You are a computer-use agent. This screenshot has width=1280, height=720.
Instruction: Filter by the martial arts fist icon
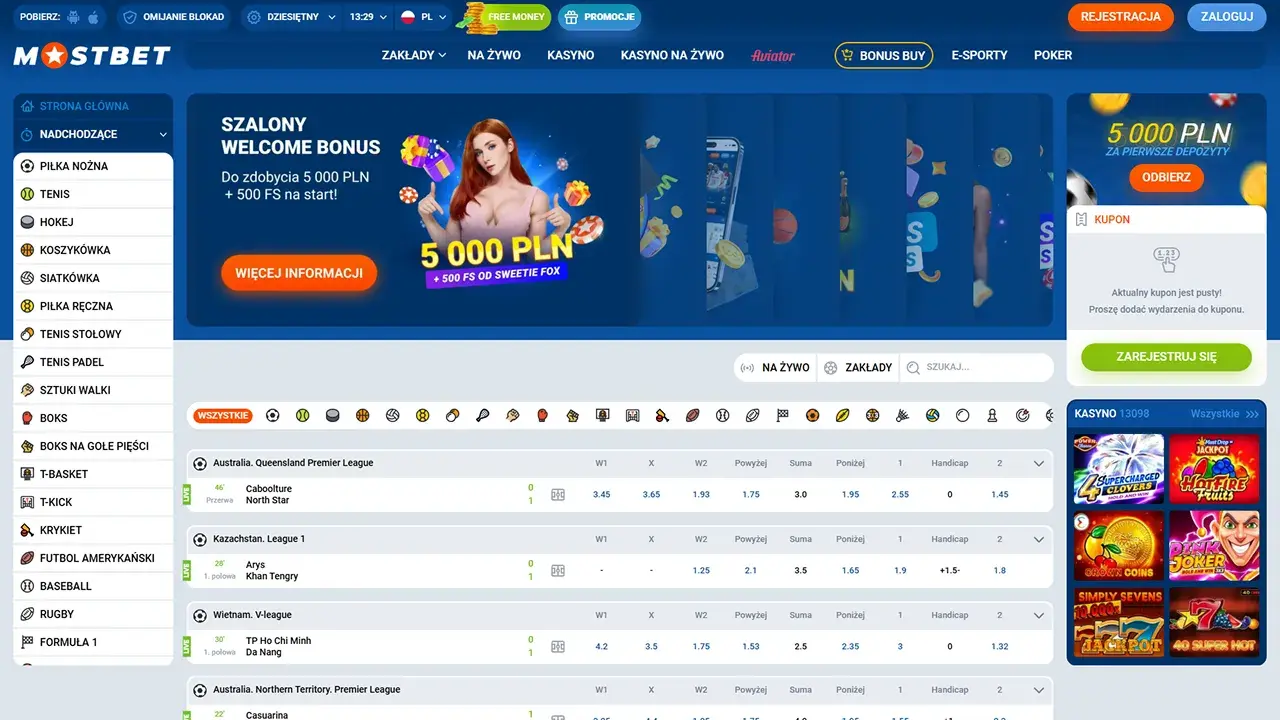click(512, 415)
